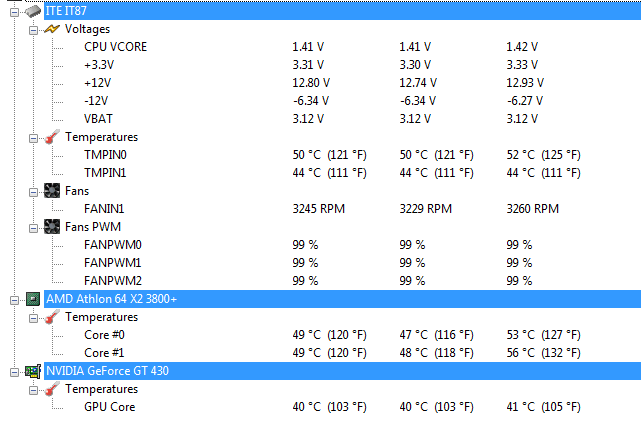Click the 12.74 V minimum +12V value

click(x=418, y=83)
